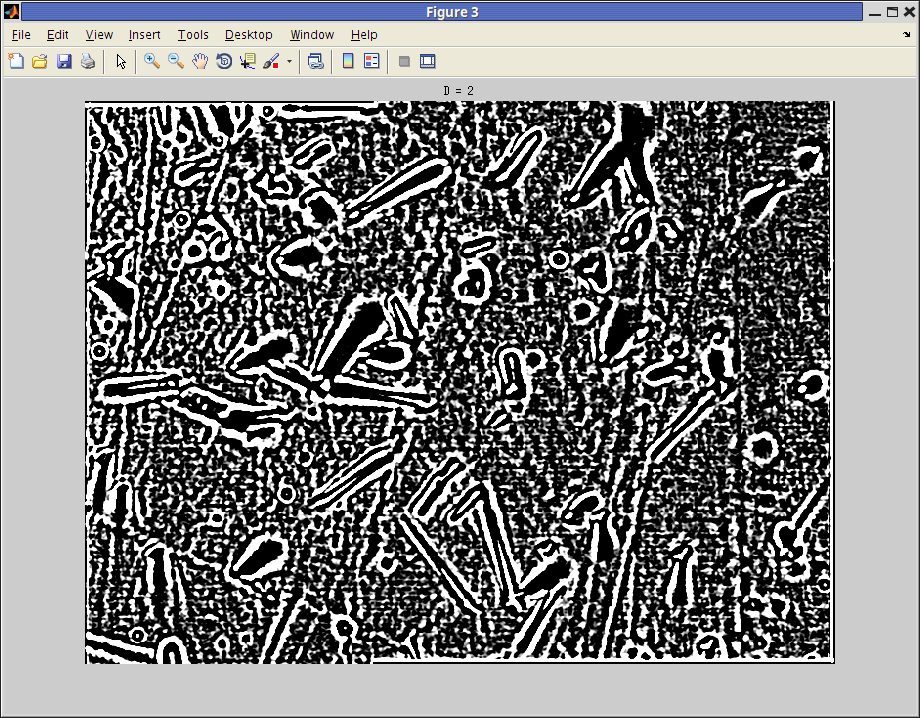This screenshot has width=920, height=718.
Task: Save the figure using the floppy disk icon
Action: click(x=64, y=61)
